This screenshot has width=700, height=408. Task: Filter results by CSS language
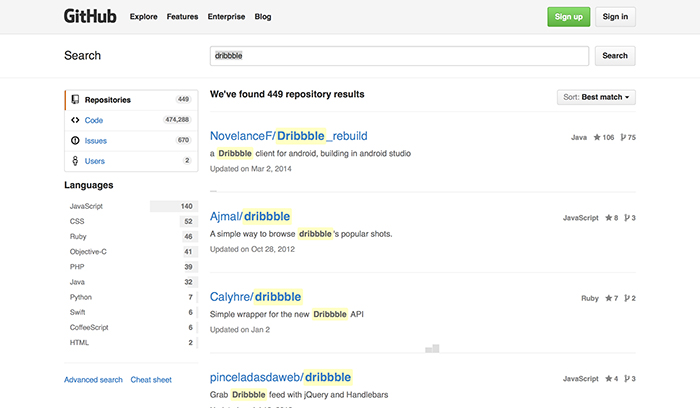131,221
